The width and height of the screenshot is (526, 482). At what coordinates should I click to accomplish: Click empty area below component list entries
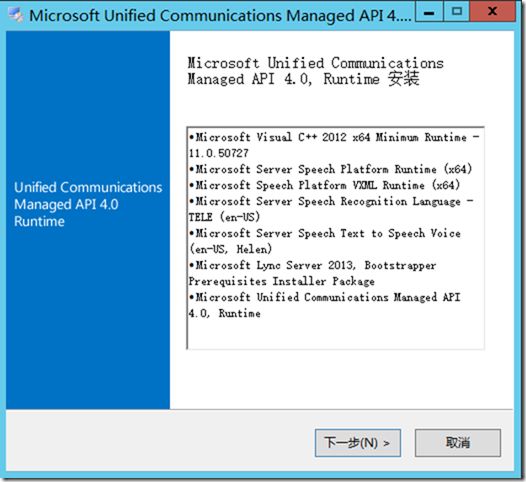[335, 334]
